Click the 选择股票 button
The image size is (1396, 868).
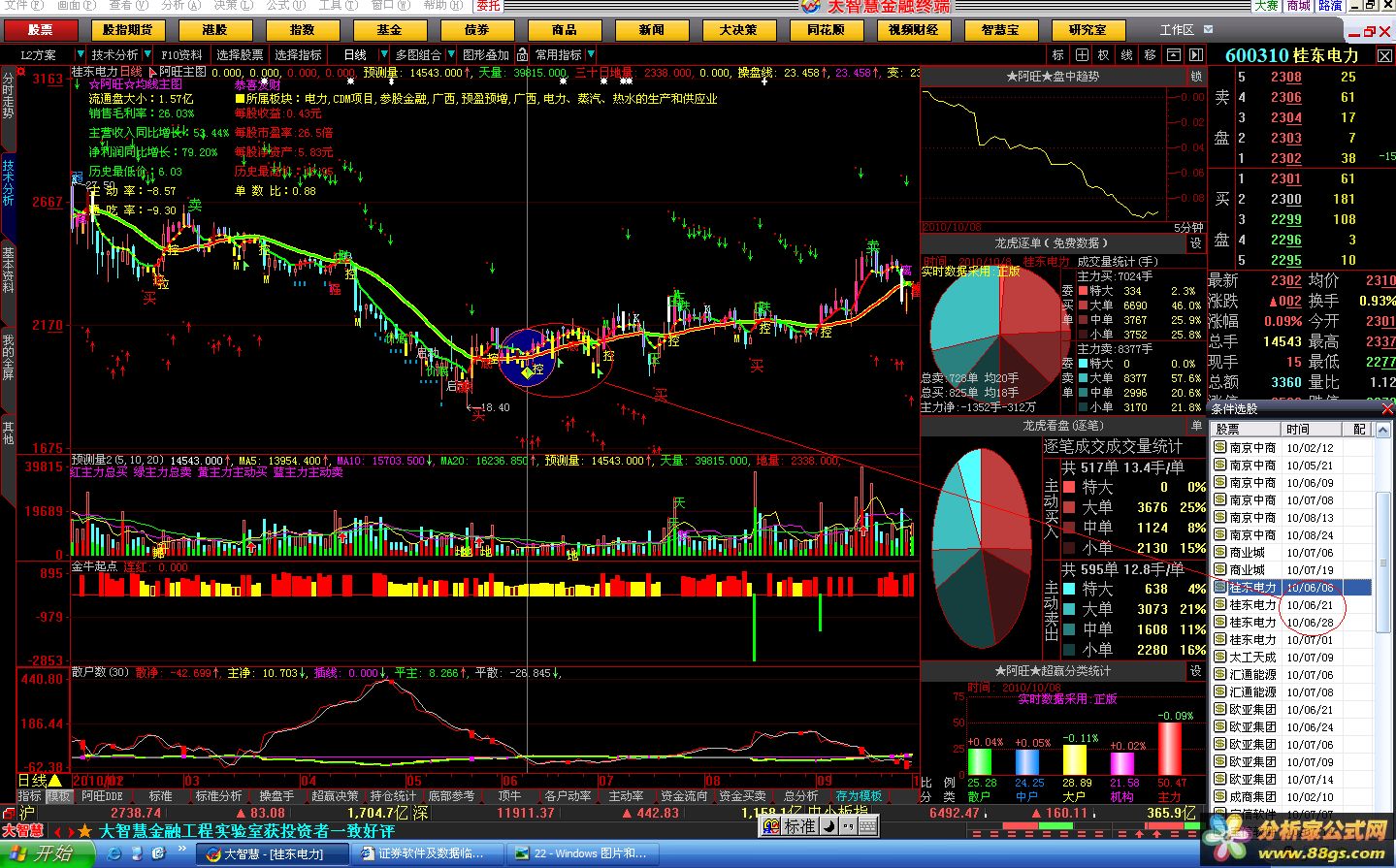(240, 55)
